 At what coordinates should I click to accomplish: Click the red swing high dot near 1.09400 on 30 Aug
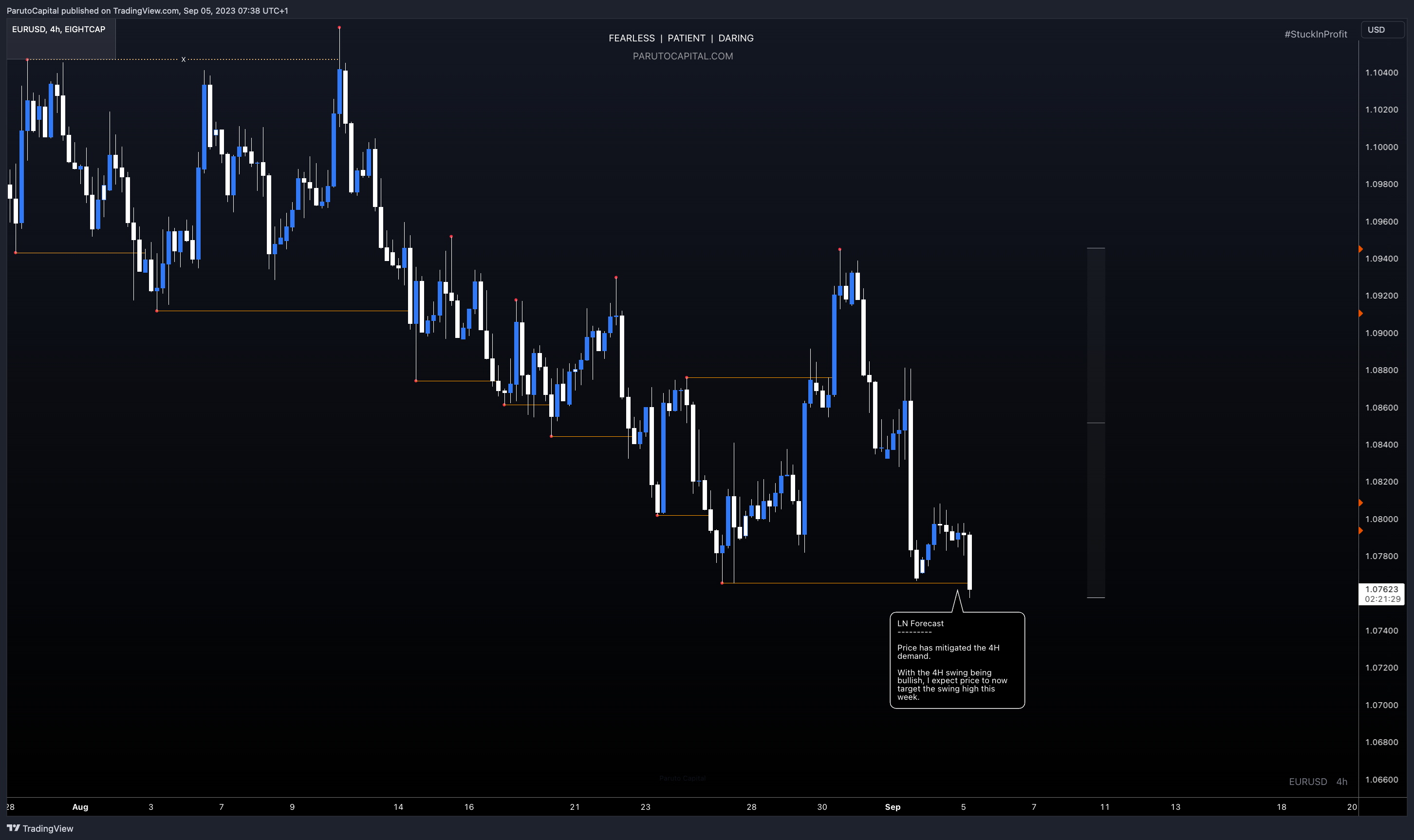[839, 249]
